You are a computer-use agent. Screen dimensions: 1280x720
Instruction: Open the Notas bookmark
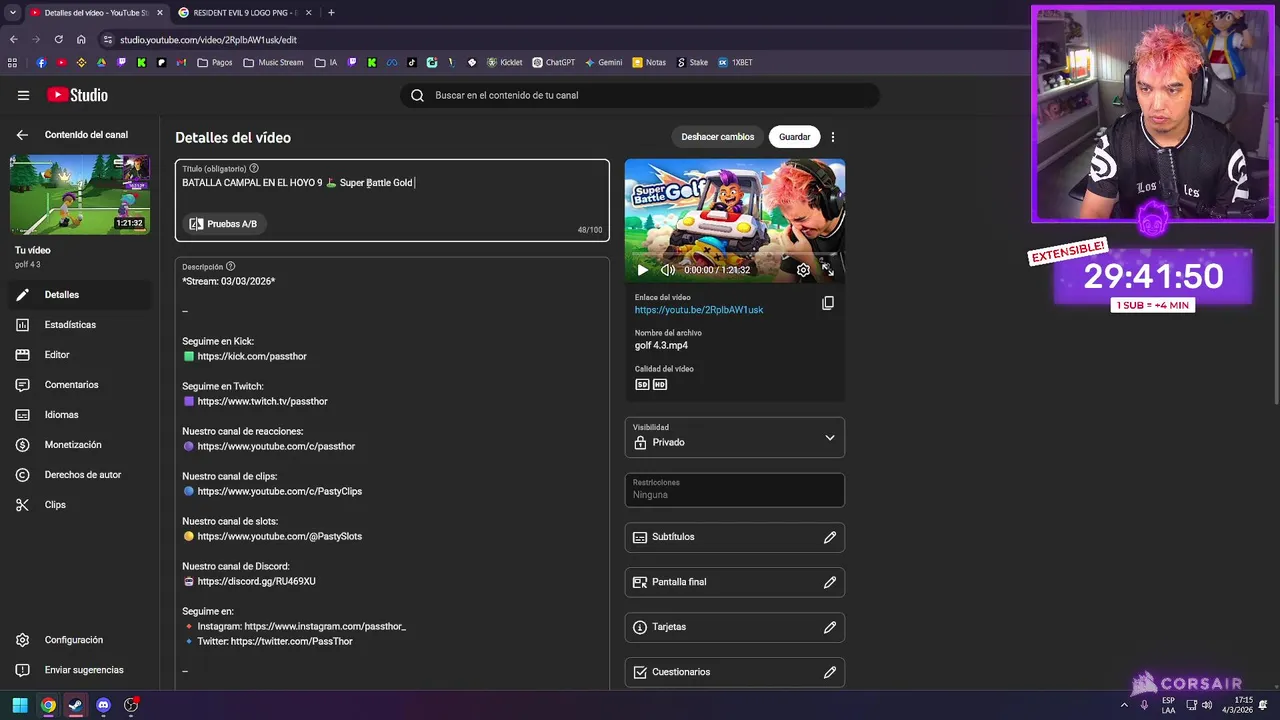coord(649,62)
